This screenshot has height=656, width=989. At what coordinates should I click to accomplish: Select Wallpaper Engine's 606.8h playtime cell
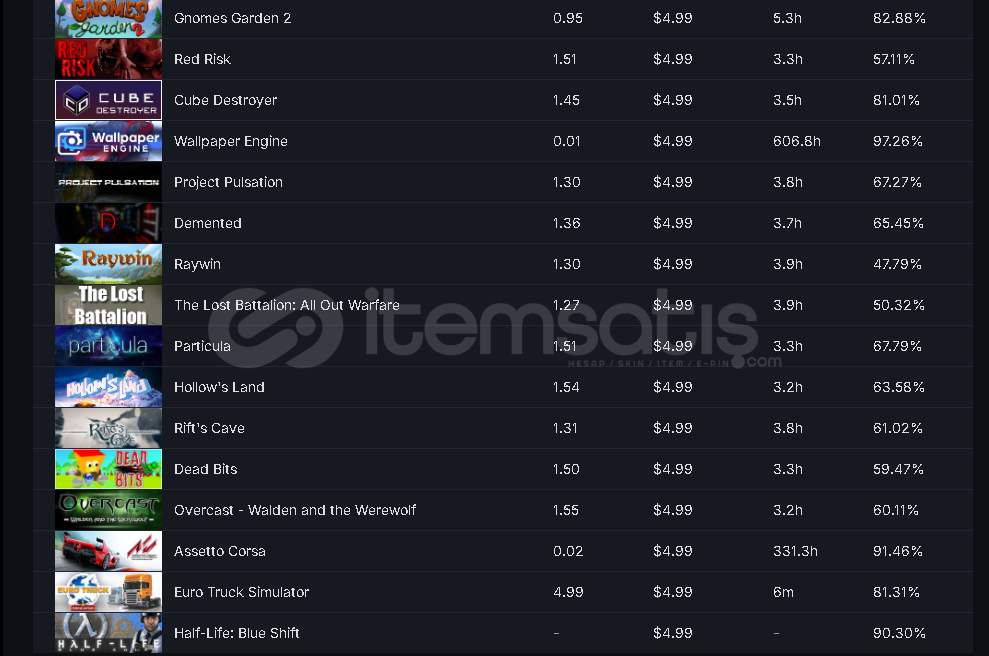pos(797,141)
